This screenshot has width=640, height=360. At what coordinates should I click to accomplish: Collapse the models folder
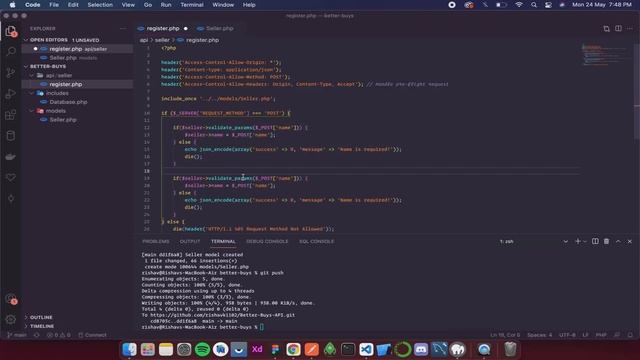point(56,111)
